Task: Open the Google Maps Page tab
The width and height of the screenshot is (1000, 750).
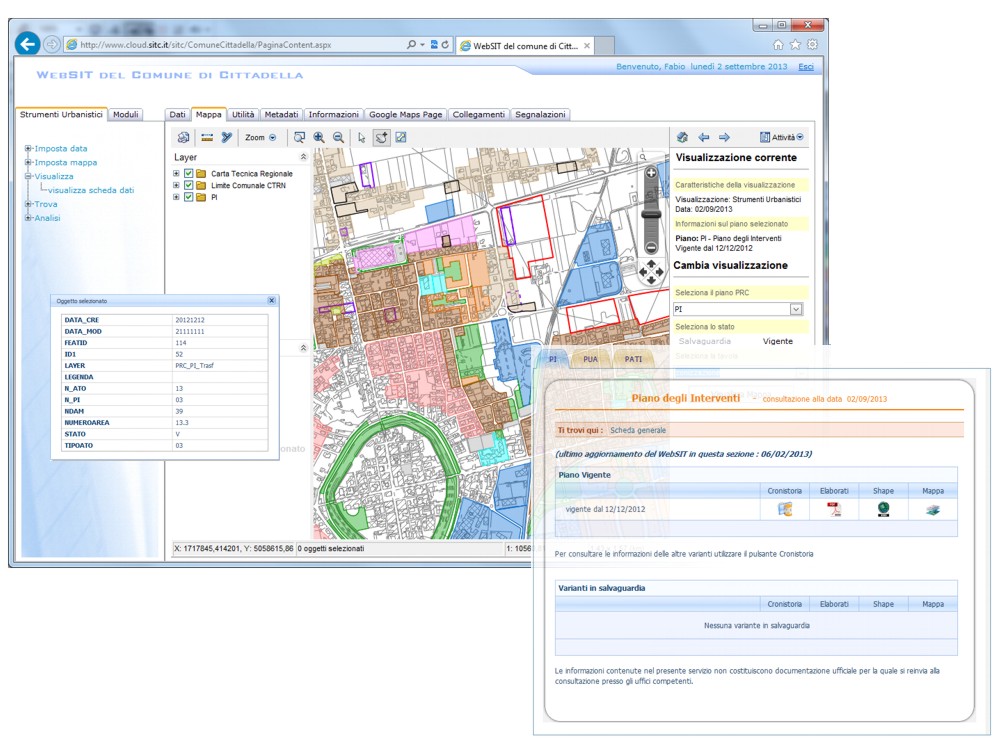Action: (406, 115)
